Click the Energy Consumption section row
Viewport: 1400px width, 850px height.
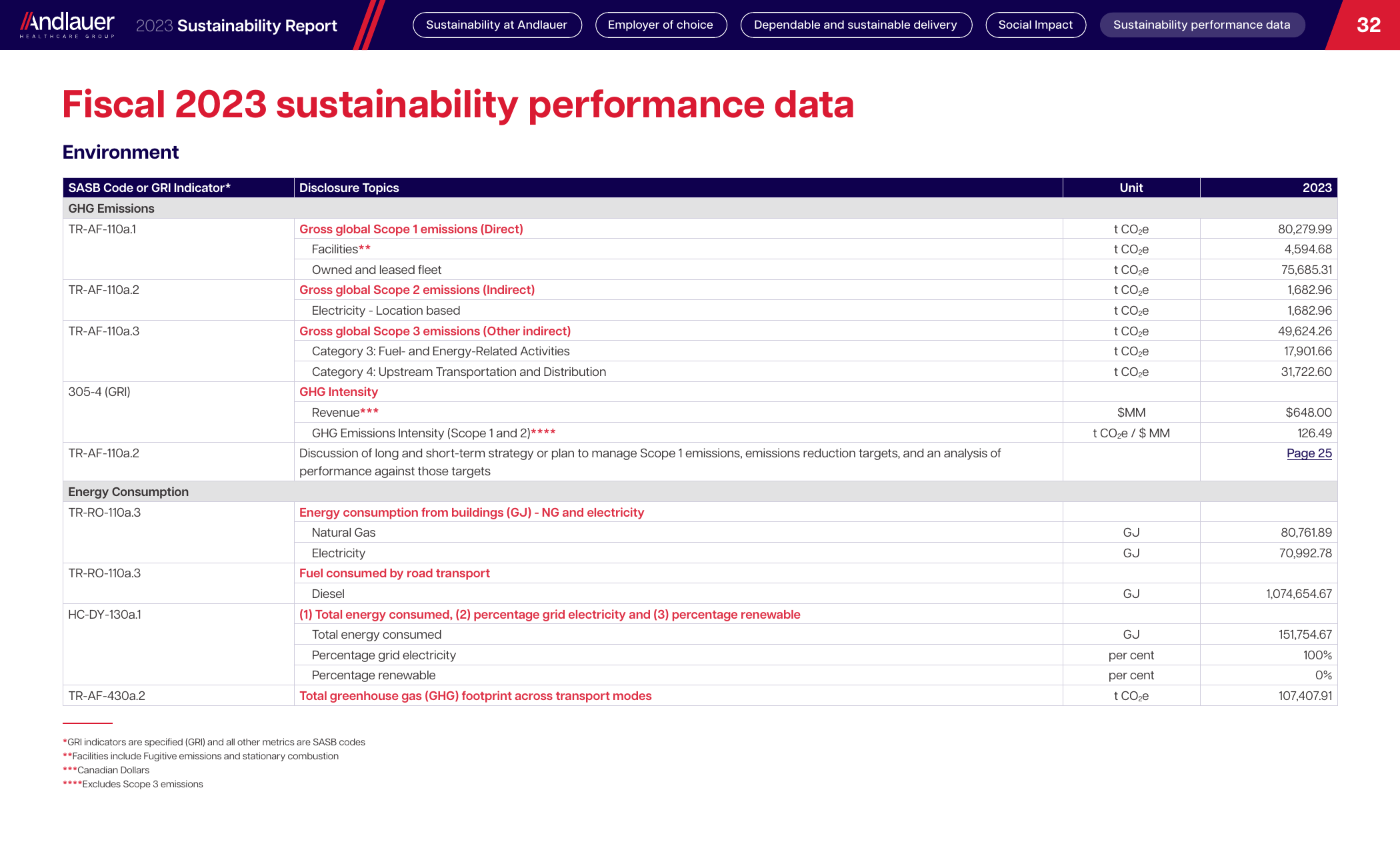(x=700, y=492)
